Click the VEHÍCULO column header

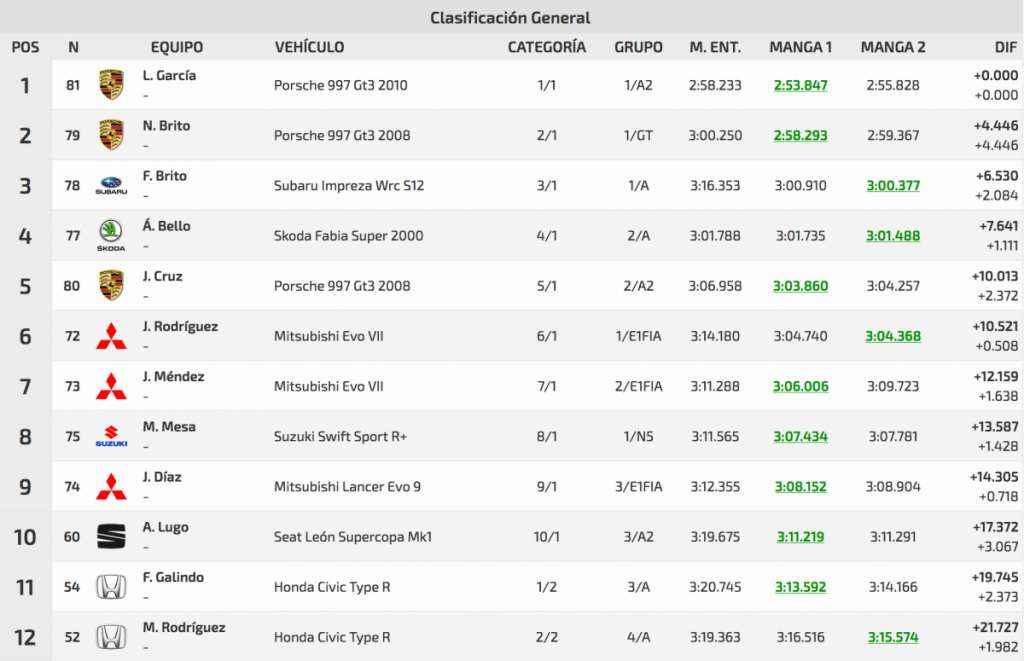309,47
